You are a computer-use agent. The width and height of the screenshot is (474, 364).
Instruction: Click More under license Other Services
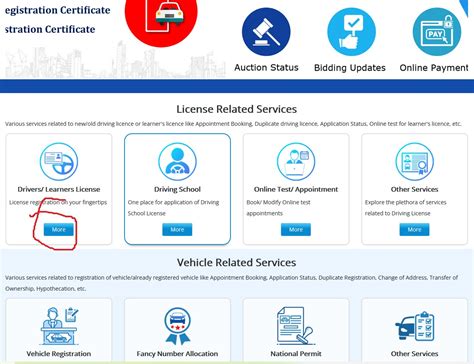(415, 229)
